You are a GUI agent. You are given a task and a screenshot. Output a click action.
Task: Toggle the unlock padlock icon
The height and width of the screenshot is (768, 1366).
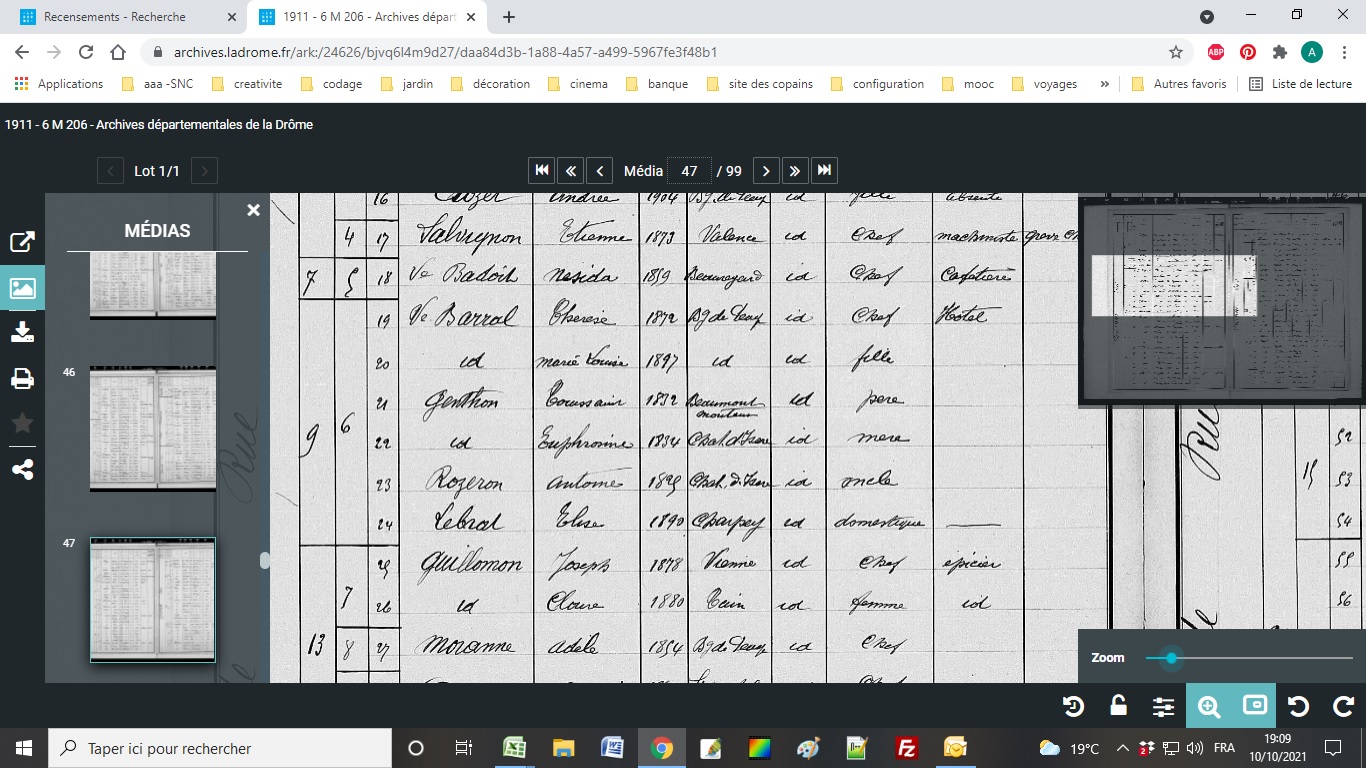(x=1118, y=706)
